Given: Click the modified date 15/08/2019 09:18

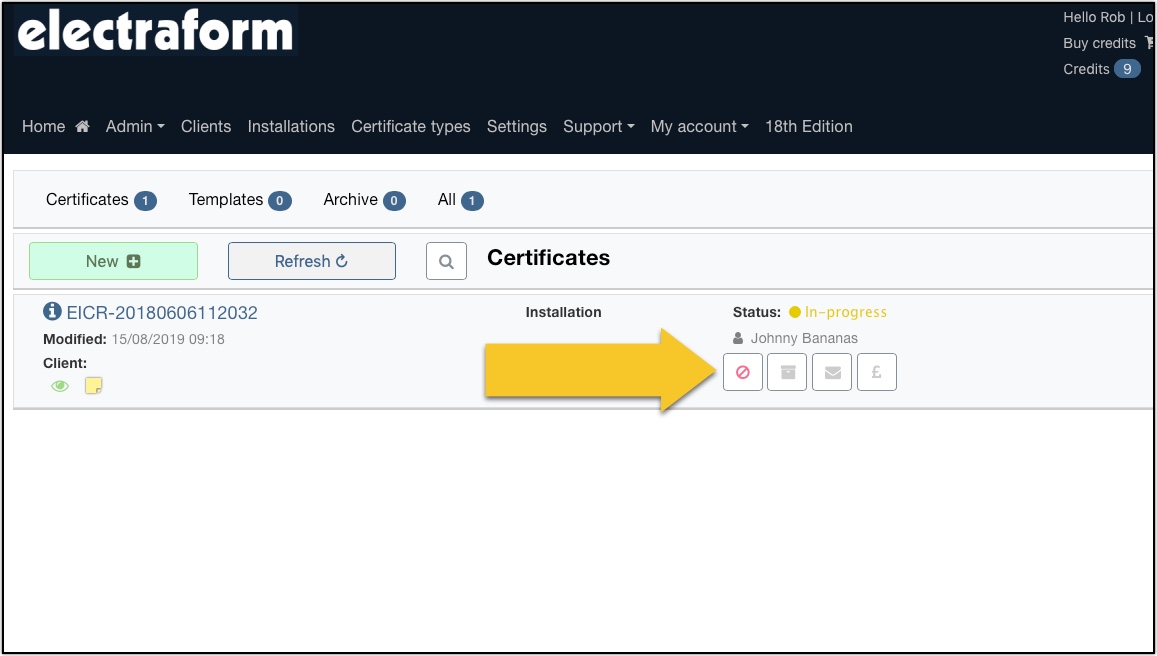Looking at the screenshot, I should coord(168,339).
